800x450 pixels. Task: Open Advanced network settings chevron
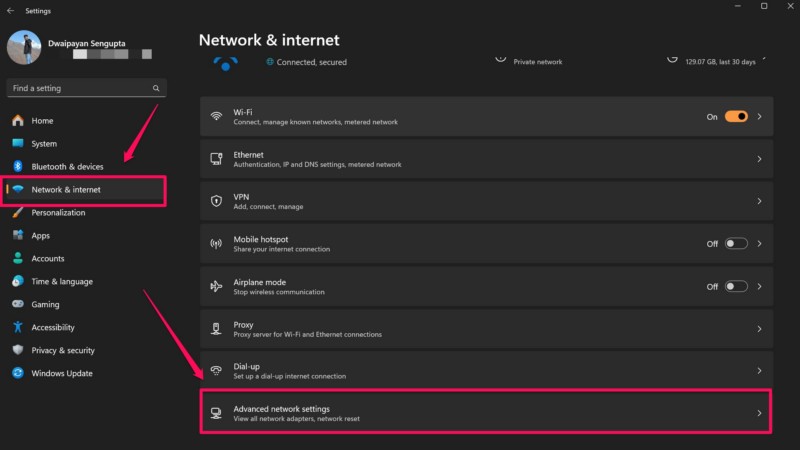[x=759, y=413]
